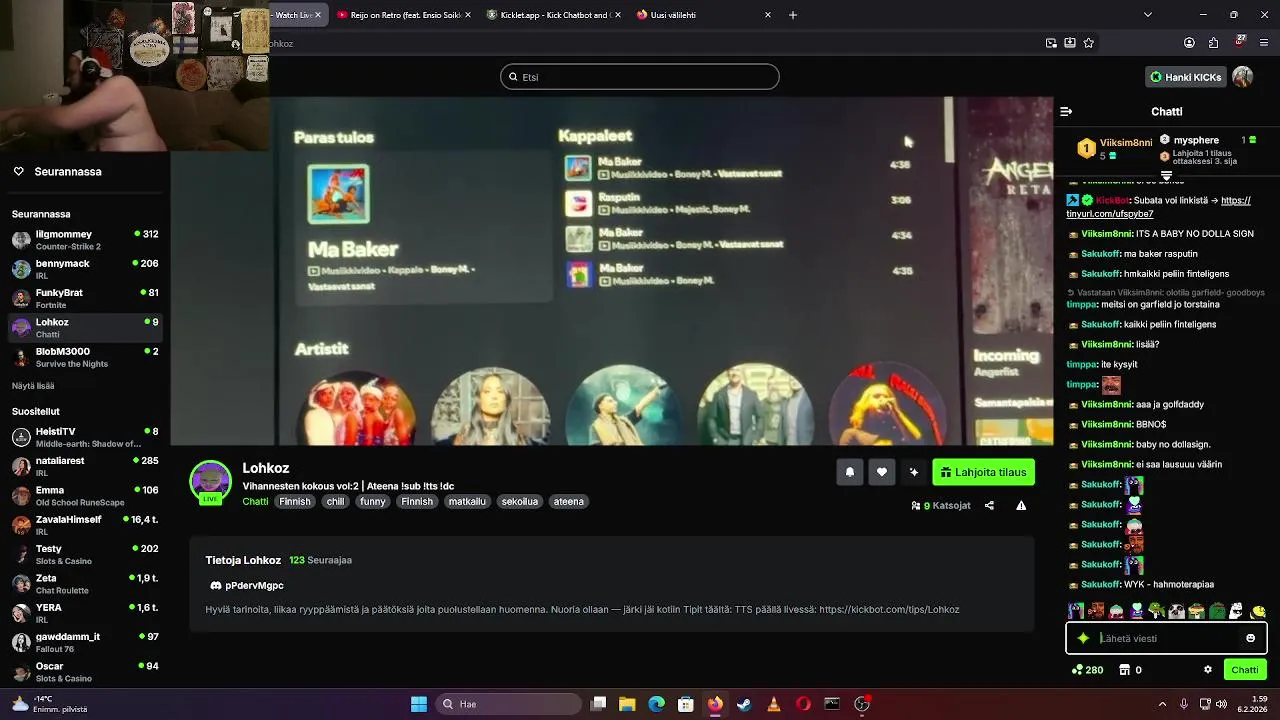The width and height of the screenshot is (1280, 720).
Task: Click the report warning triangle icon
Action: point(1021,506)
